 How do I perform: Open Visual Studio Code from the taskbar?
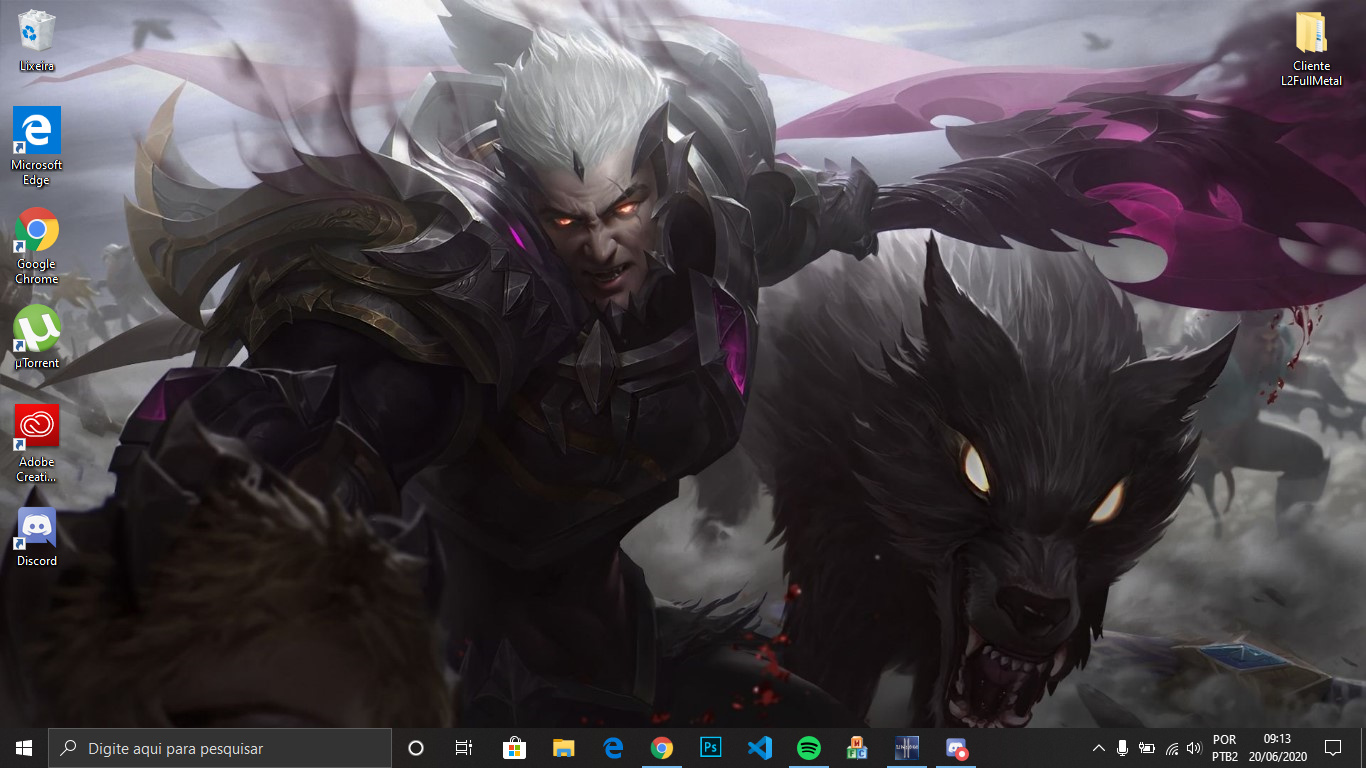(760, 748)
